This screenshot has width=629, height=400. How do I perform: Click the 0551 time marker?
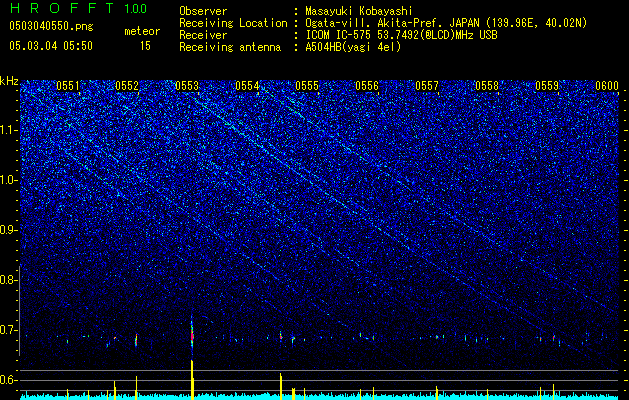67,86
